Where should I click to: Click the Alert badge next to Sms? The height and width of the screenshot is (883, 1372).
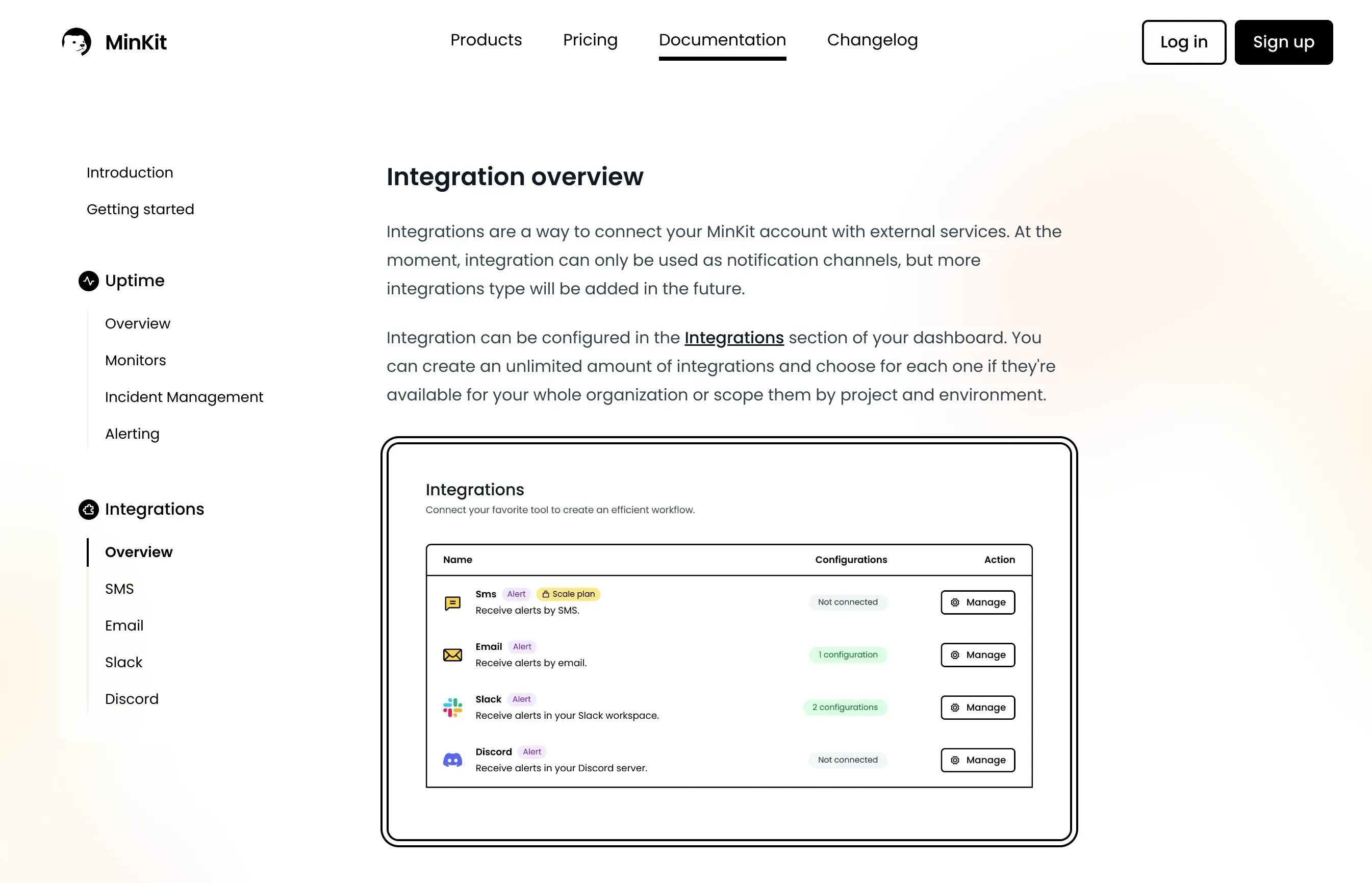pos(516,594)
